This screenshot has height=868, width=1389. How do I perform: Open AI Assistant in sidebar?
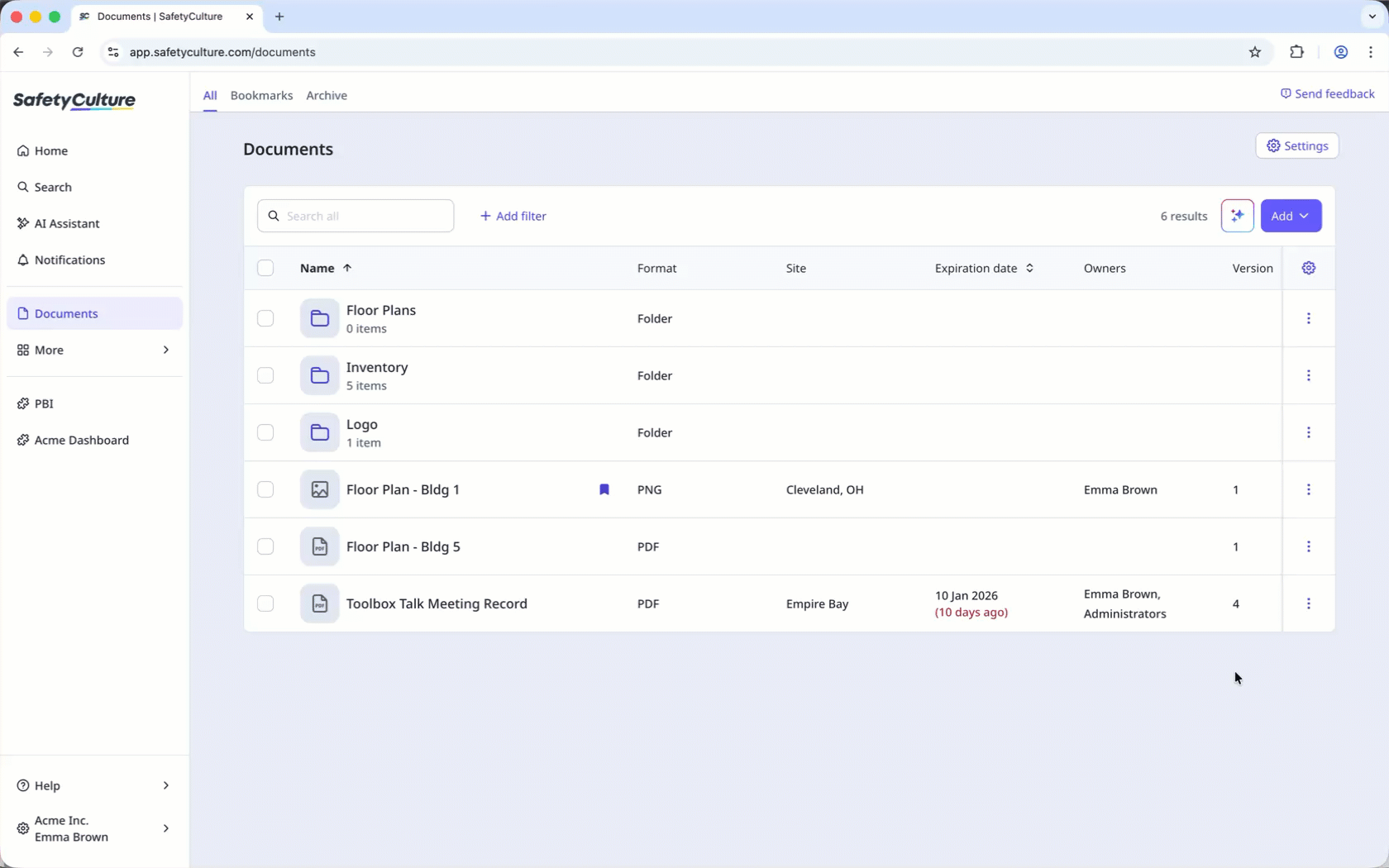(94, 223)
